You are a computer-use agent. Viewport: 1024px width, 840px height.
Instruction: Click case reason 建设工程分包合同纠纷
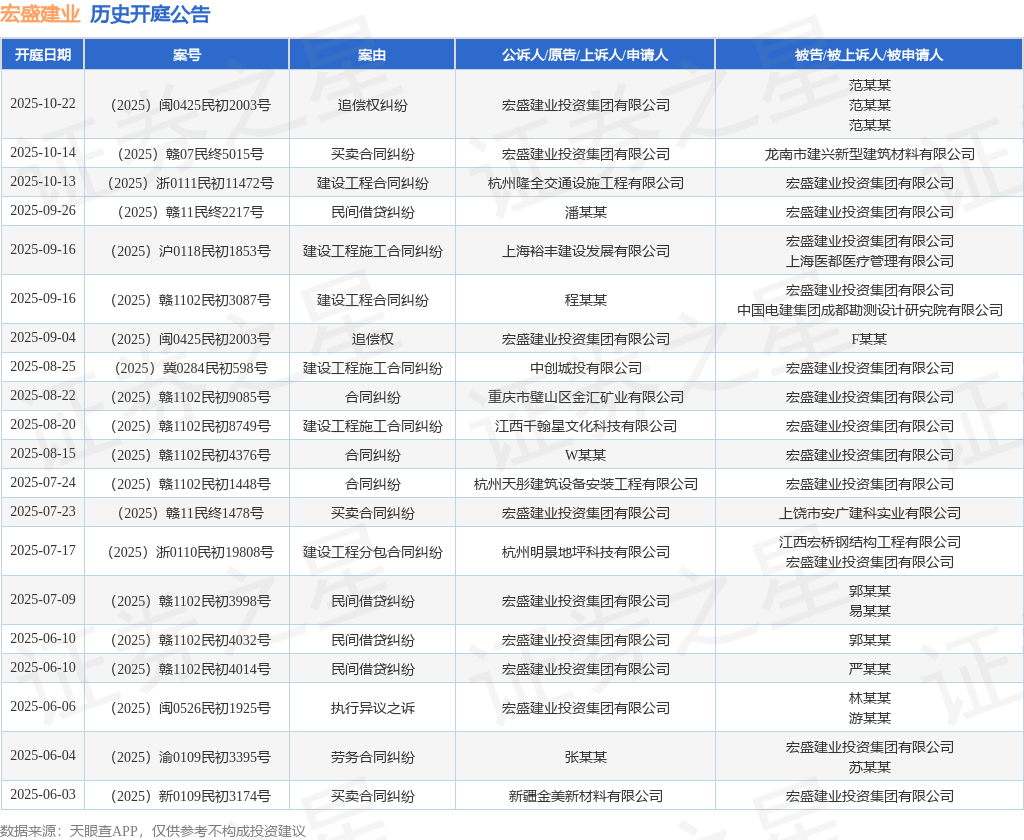[x=372, y=552]
